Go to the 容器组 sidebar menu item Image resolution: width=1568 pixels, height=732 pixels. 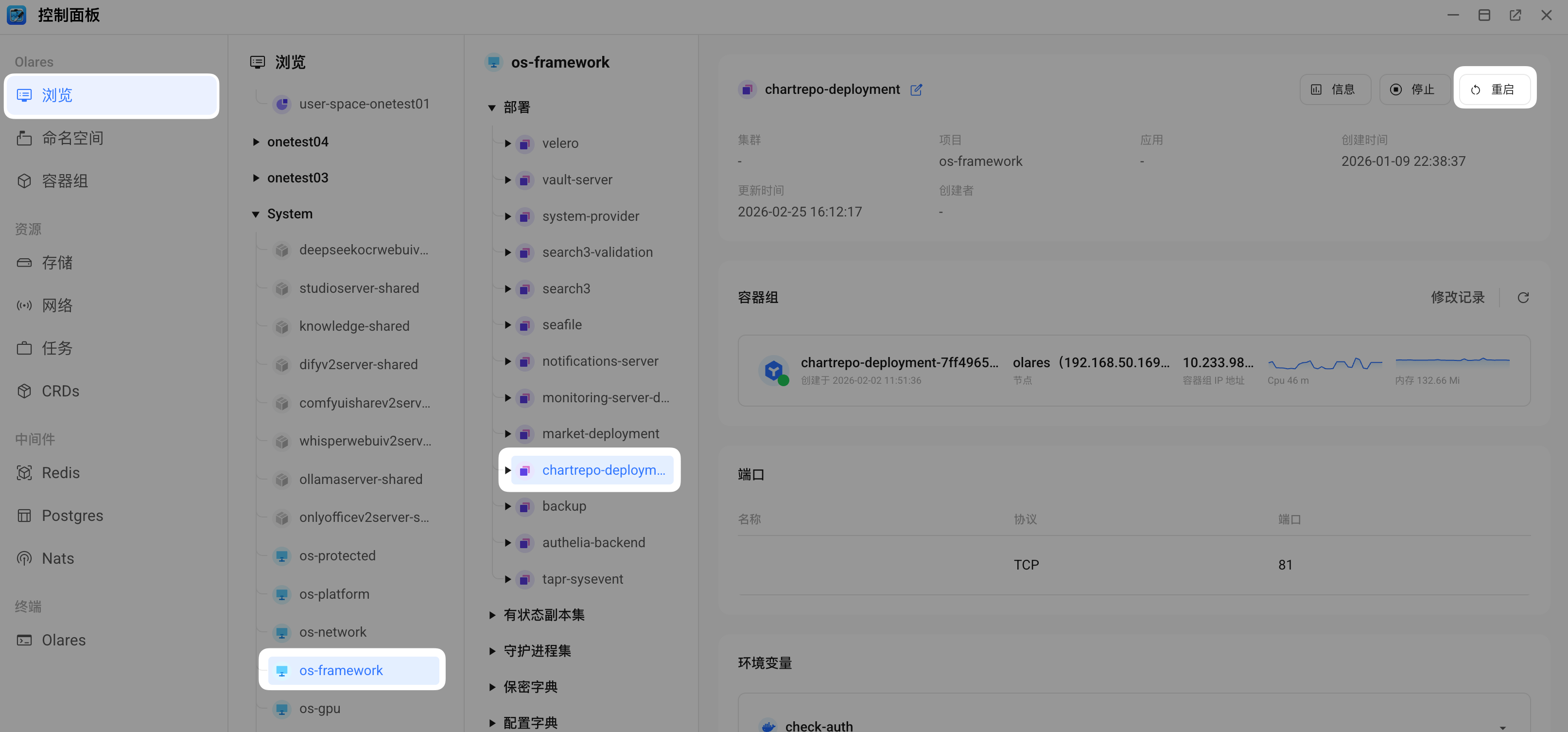click(x=65, y=181)
